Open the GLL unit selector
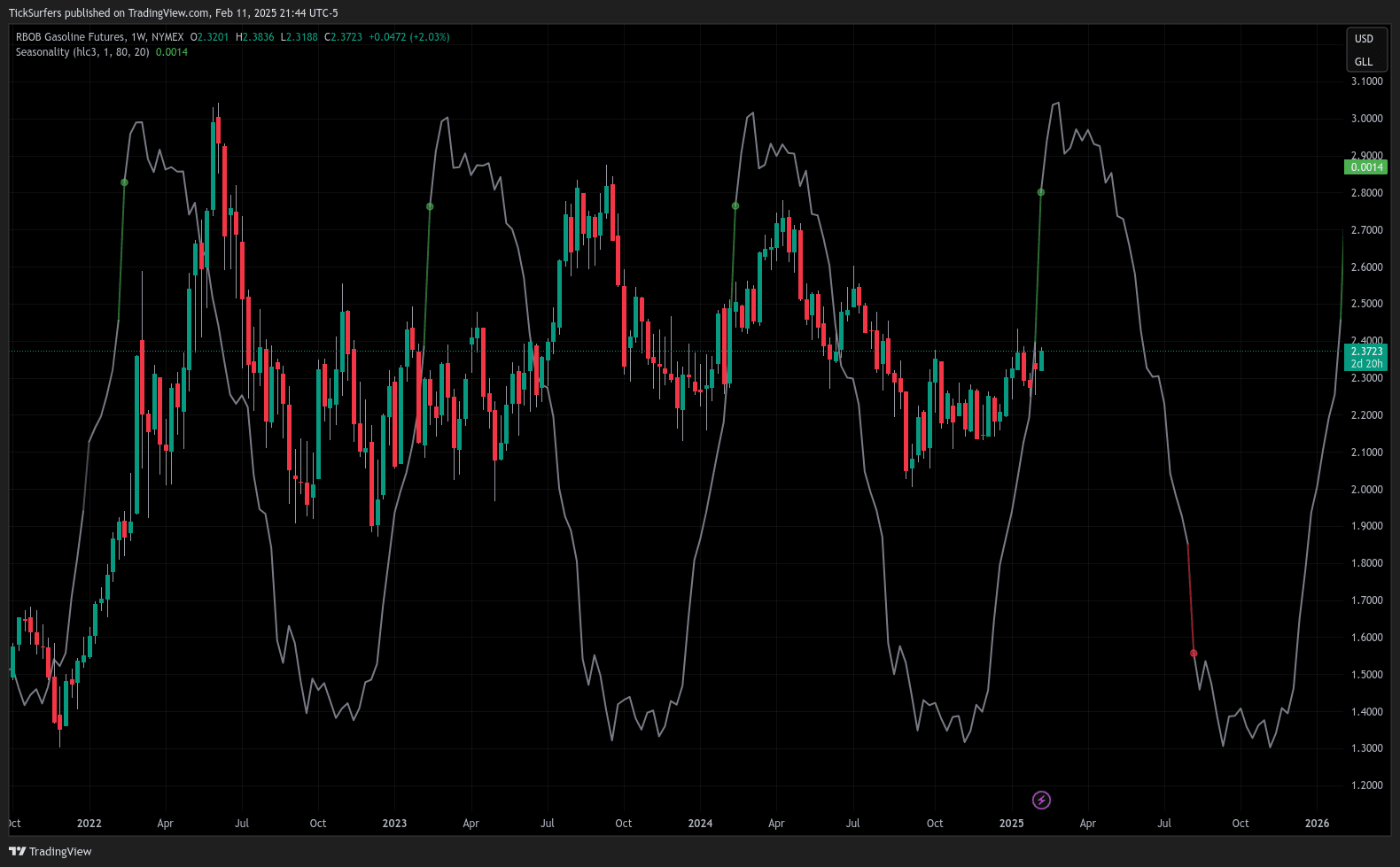Screen dimensions: 1400x867 click(x=1364, y=62)
